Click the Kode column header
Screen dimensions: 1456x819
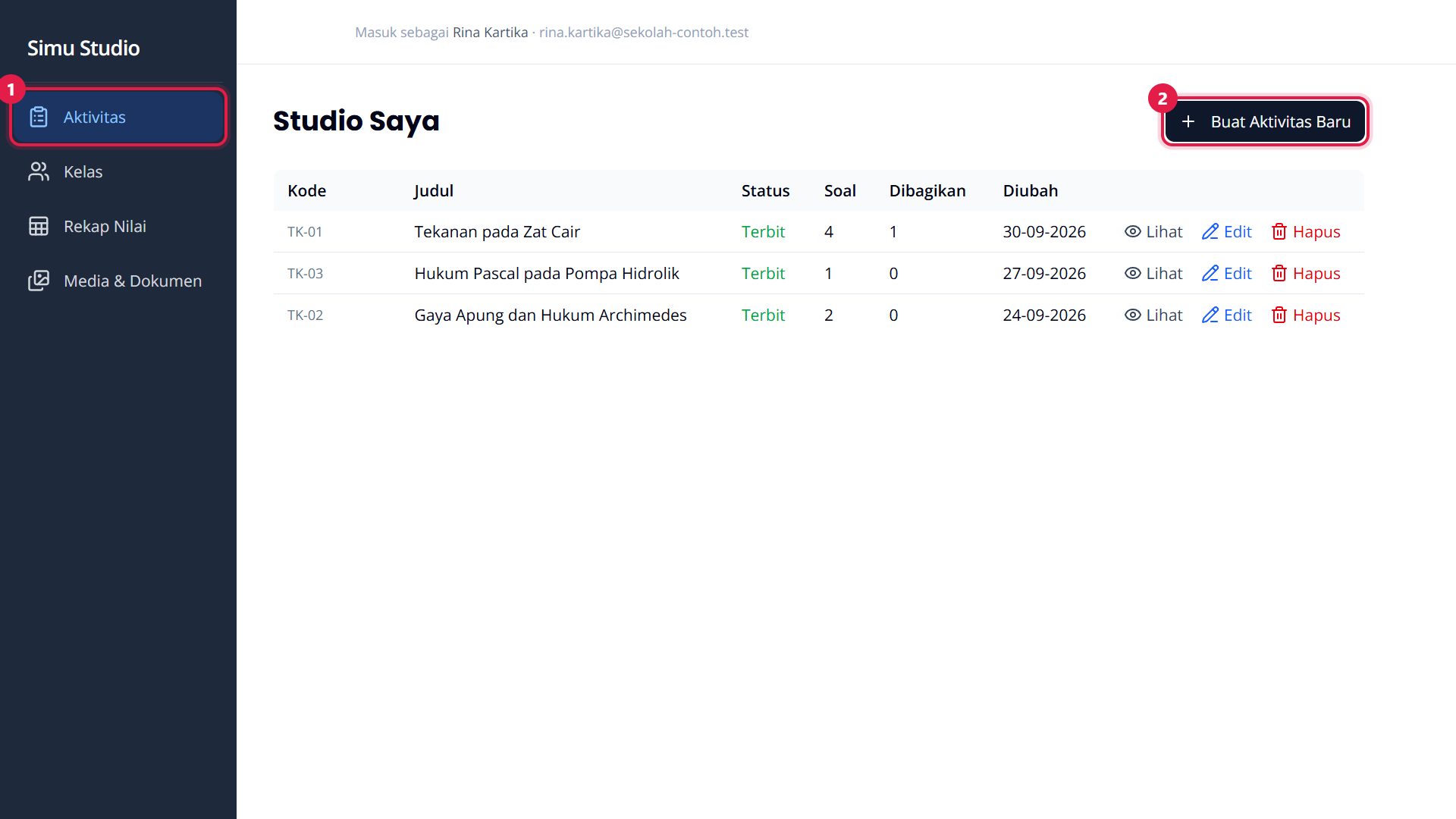click(x=306, y=190)
